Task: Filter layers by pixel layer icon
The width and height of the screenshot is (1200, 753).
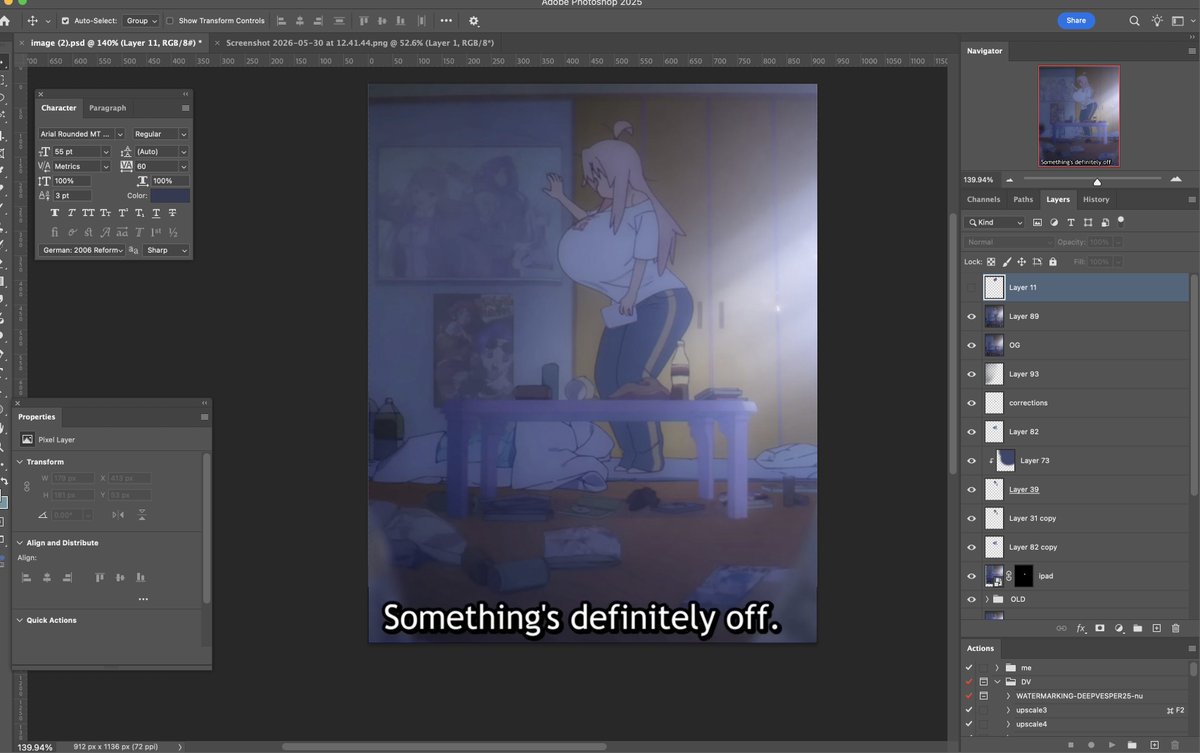Action: pos(1037,222)
